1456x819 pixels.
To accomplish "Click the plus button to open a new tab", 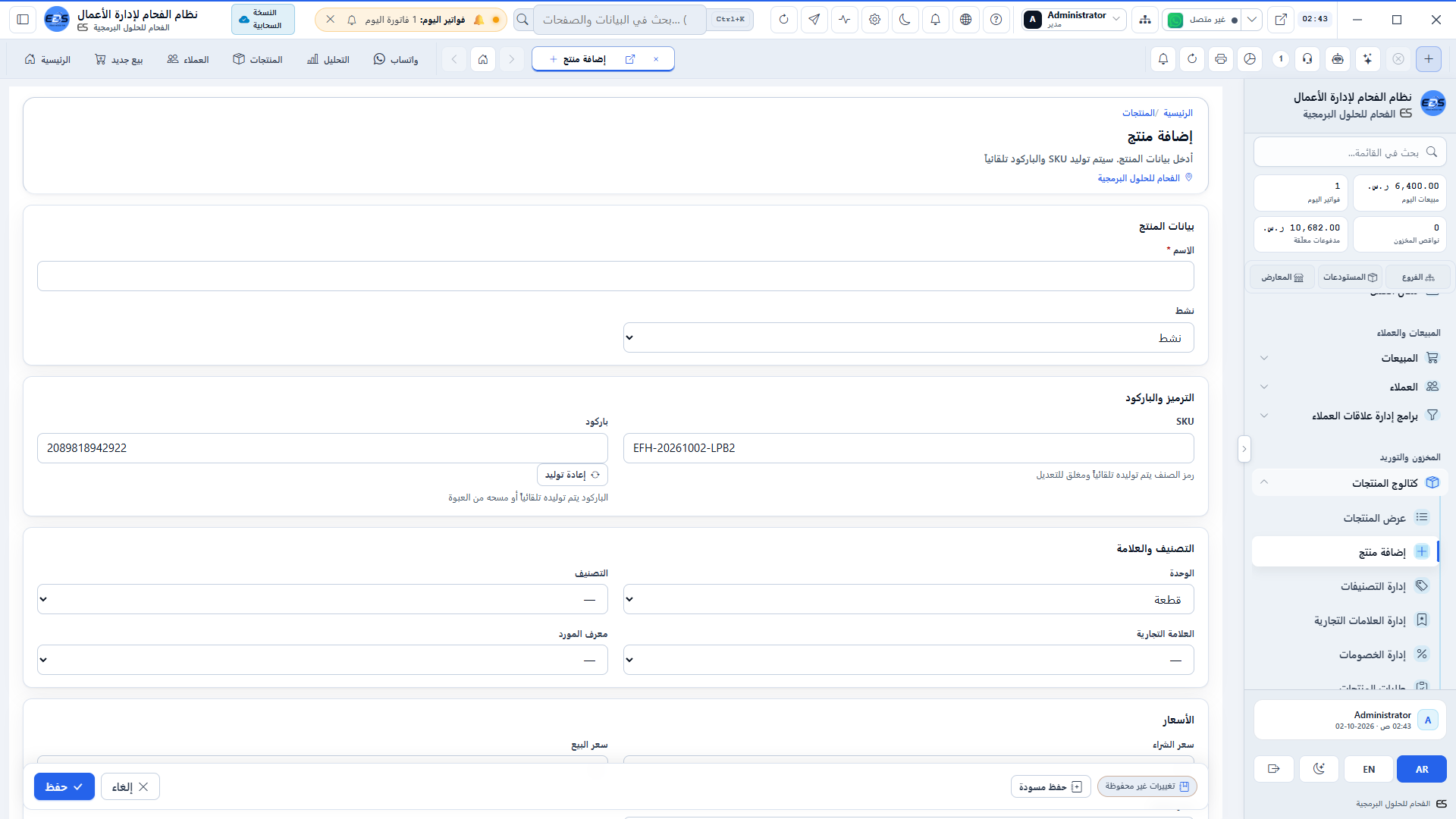I will coord(1429,59).
